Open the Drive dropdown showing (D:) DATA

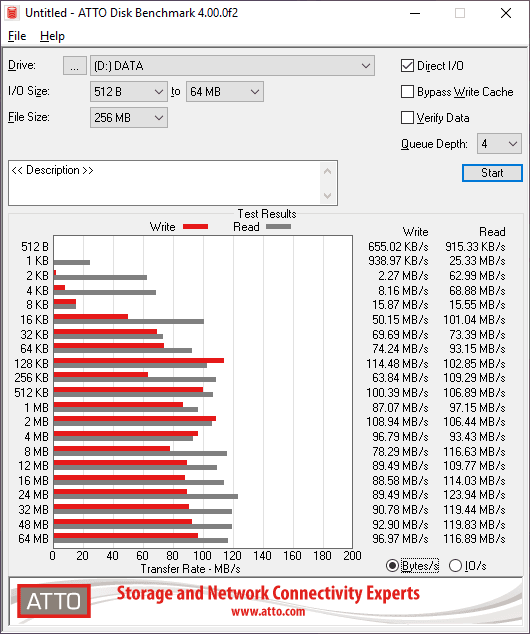232,66
